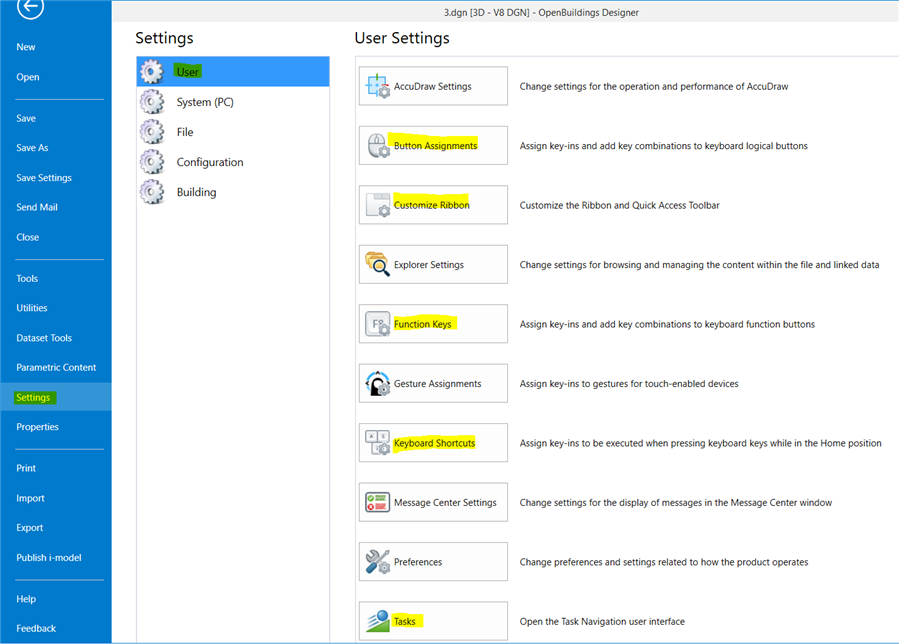This screenshot has width=899, height=644.
Task: Open the AccuDraw Settings button
Action: pyautogui.click(x=433, y=86)
